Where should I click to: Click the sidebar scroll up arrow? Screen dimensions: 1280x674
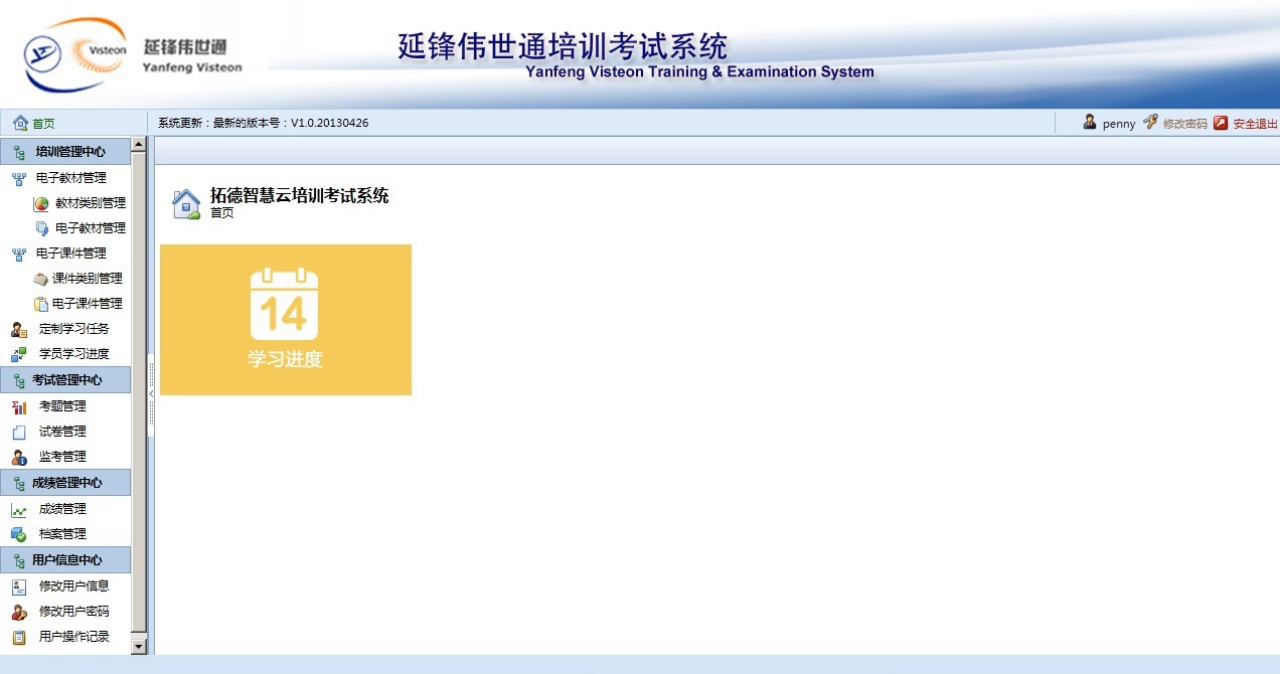pos(139,145)
